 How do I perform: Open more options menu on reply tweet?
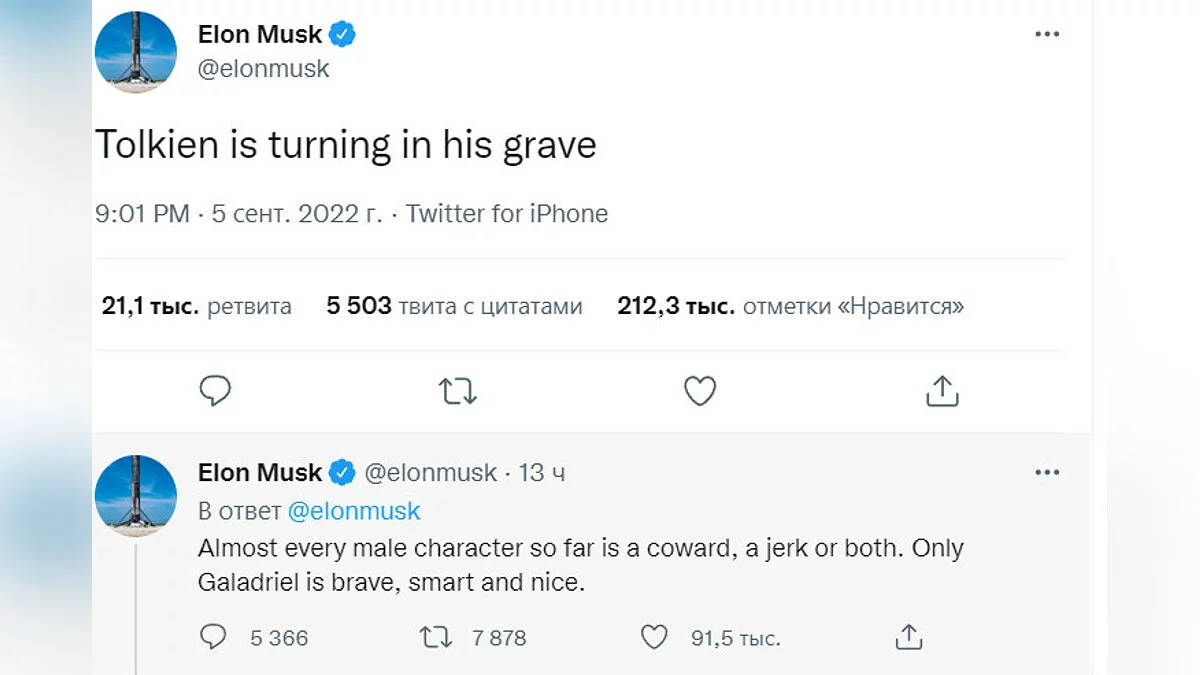(1046, 472)
